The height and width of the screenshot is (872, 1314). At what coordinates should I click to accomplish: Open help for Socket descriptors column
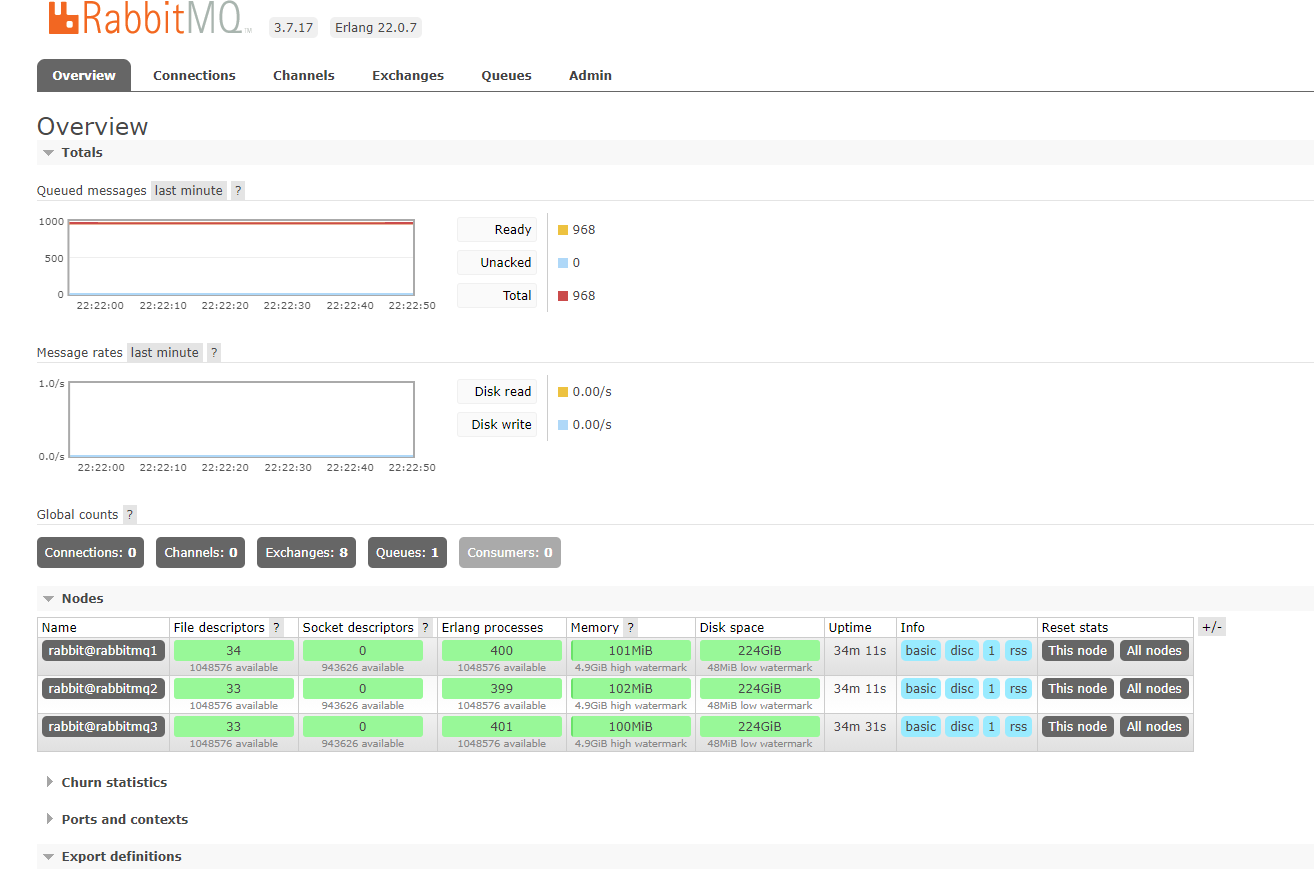click(x=425, y=627)
